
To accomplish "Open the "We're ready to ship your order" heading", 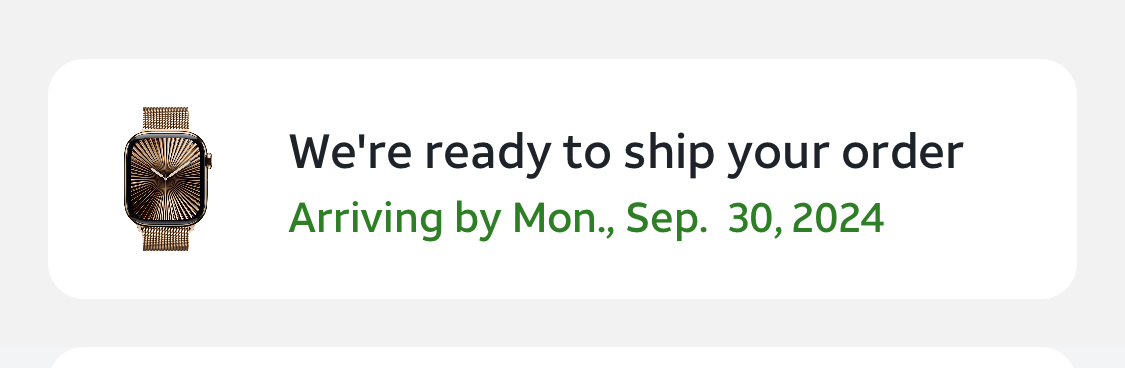I will click(626, 154).
